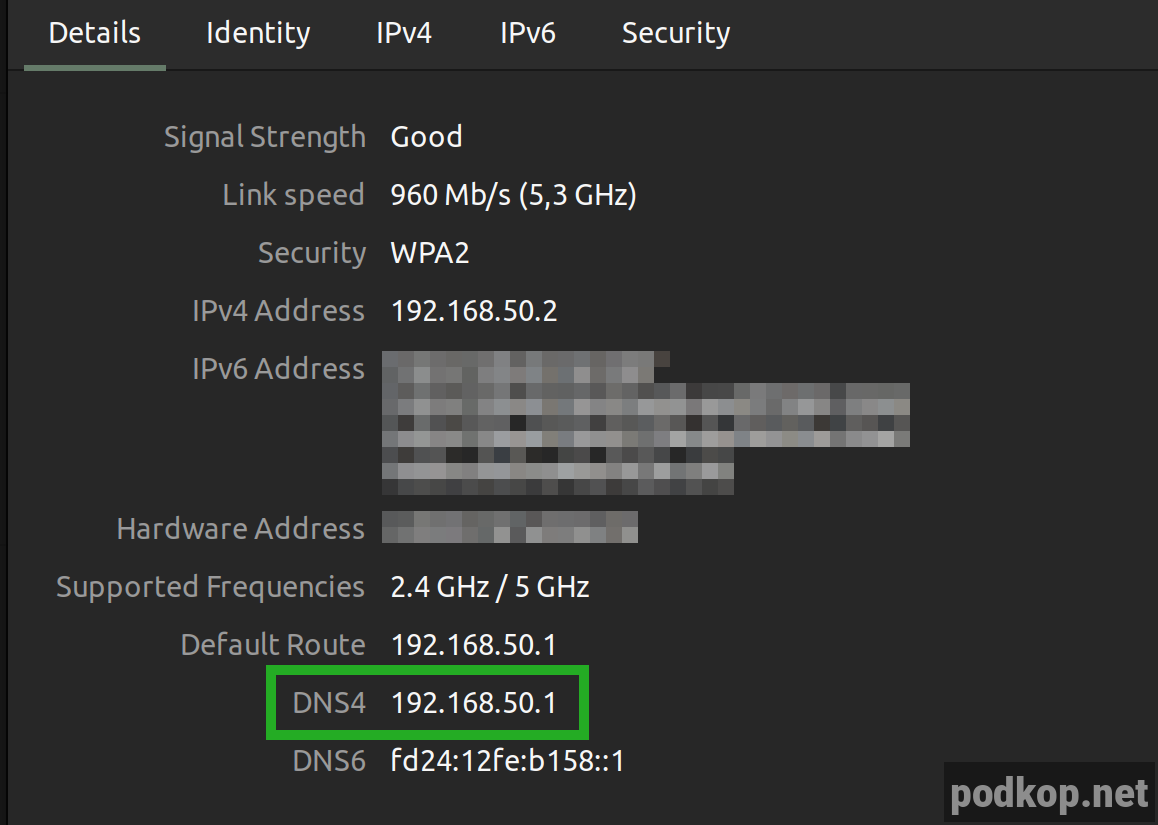Click the Signal Strength label
Screen dimensions: 1158x825
[264, 136]
